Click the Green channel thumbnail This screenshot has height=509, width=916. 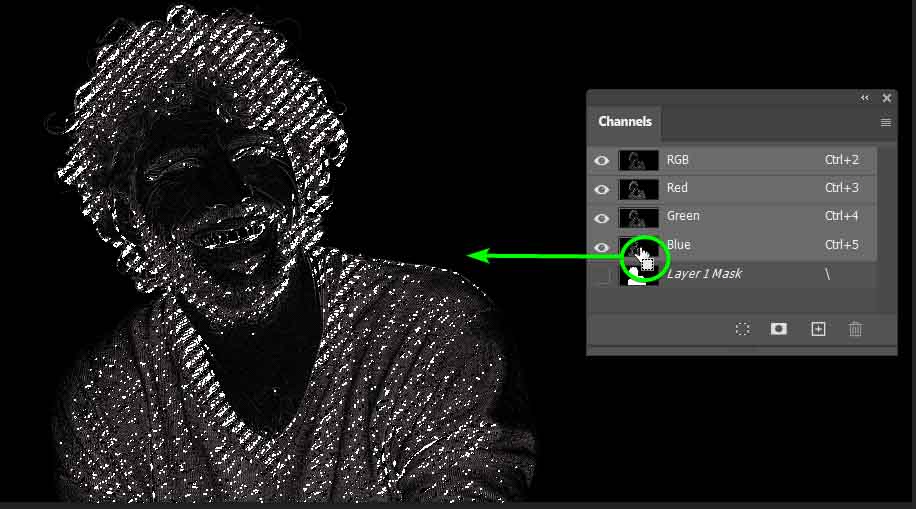point(638,218)
